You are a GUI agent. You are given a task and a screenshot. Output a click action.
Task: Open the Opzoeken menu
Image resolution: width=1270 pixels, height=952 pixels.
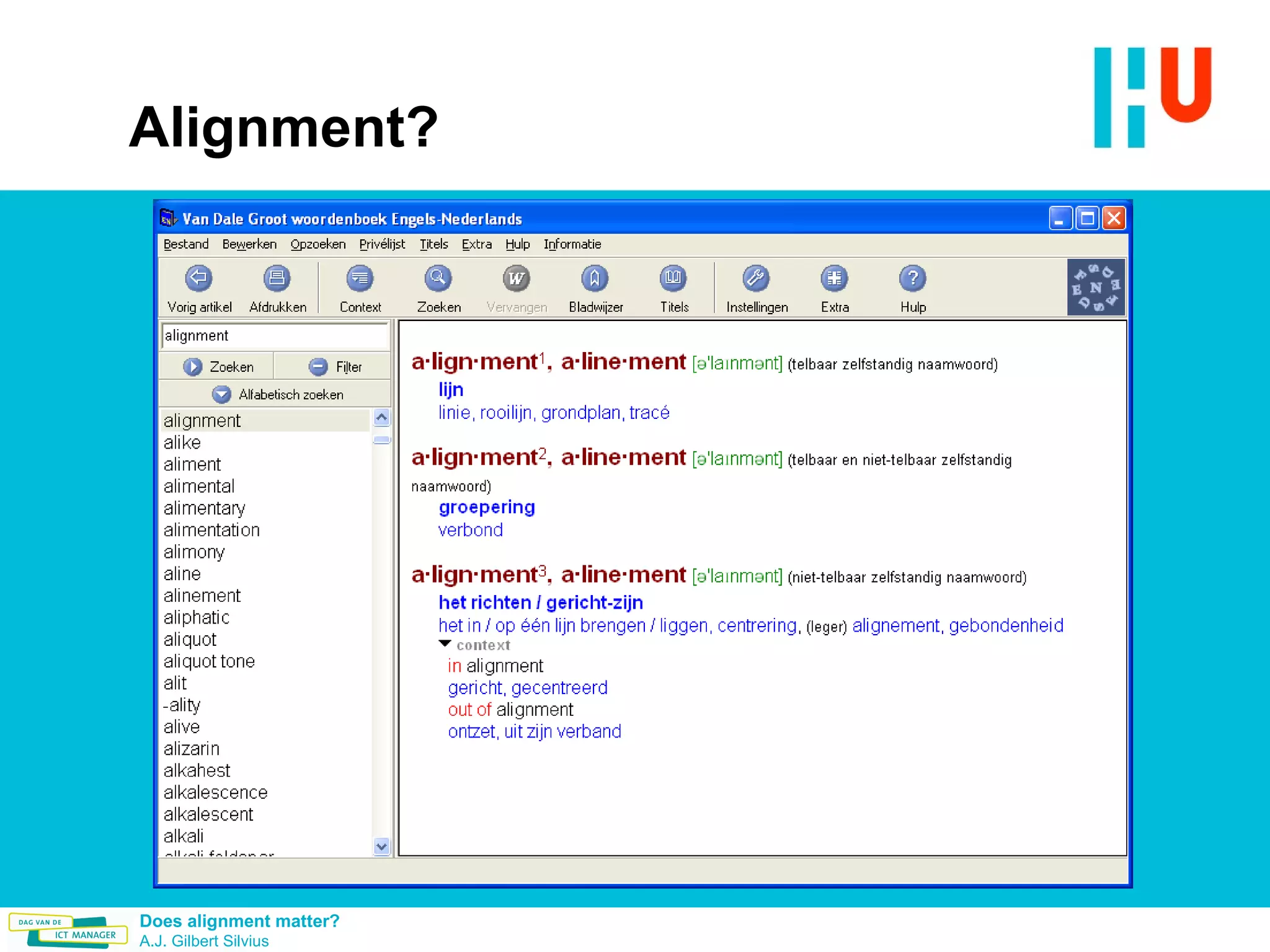(318, 244)
